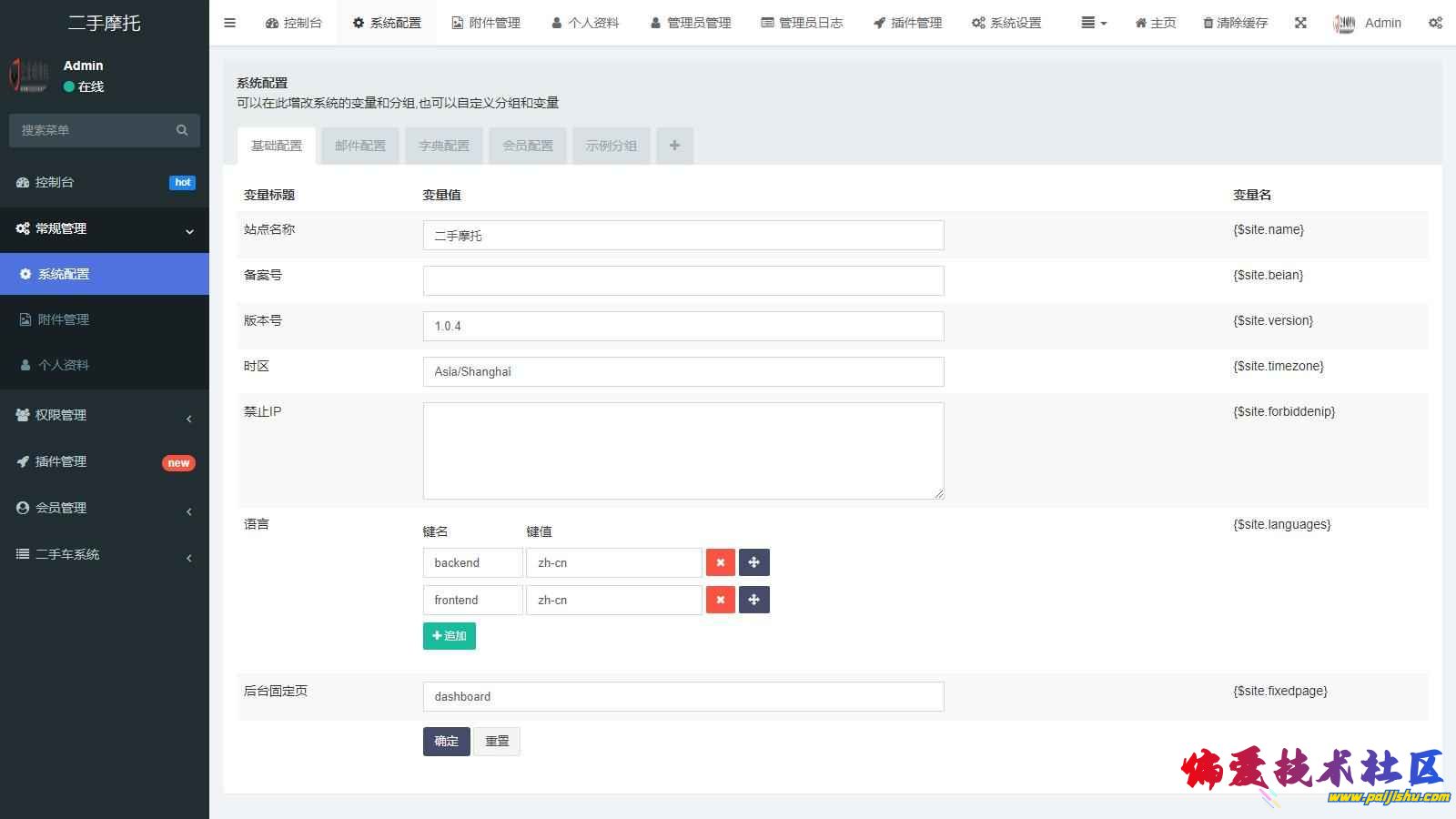Expand the 二手车系统 sidebar menu
The width and height of the screenshot is (1456, 819).
tap(104, 554)
